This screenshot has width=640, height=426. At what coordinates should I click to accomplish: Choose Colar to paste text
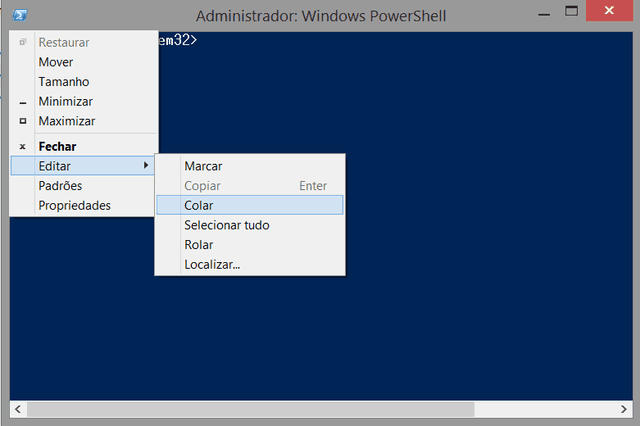250,205
